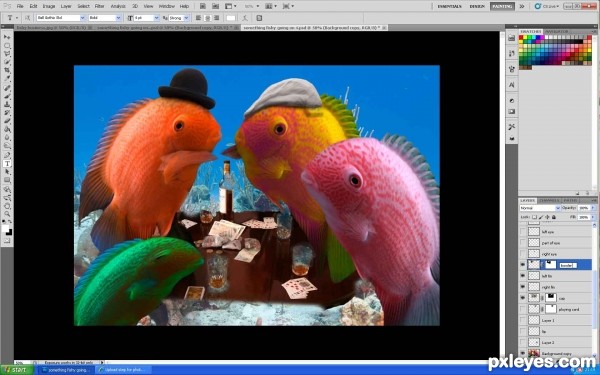Click the layer mask thumbnail of the cap layer
Viewport: 600px width, 375px height.
click(550, 298)
